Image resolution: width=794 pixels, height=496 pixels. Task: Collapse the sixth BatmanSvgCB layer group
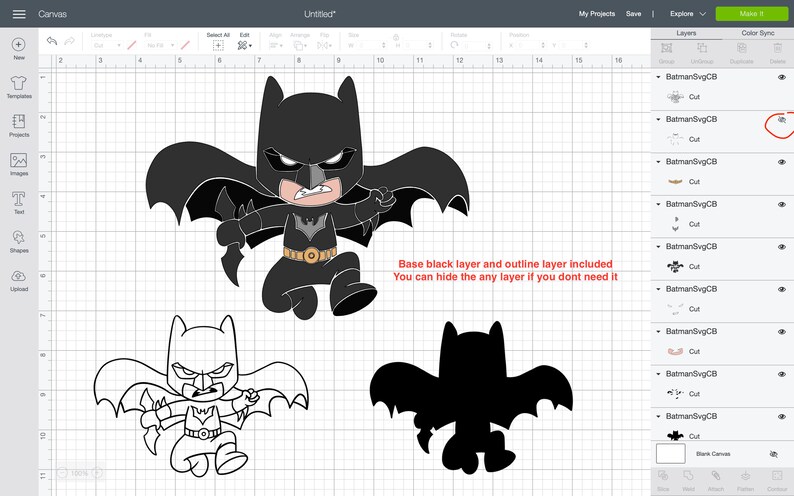pyautogui.click(x=658, y=289)
